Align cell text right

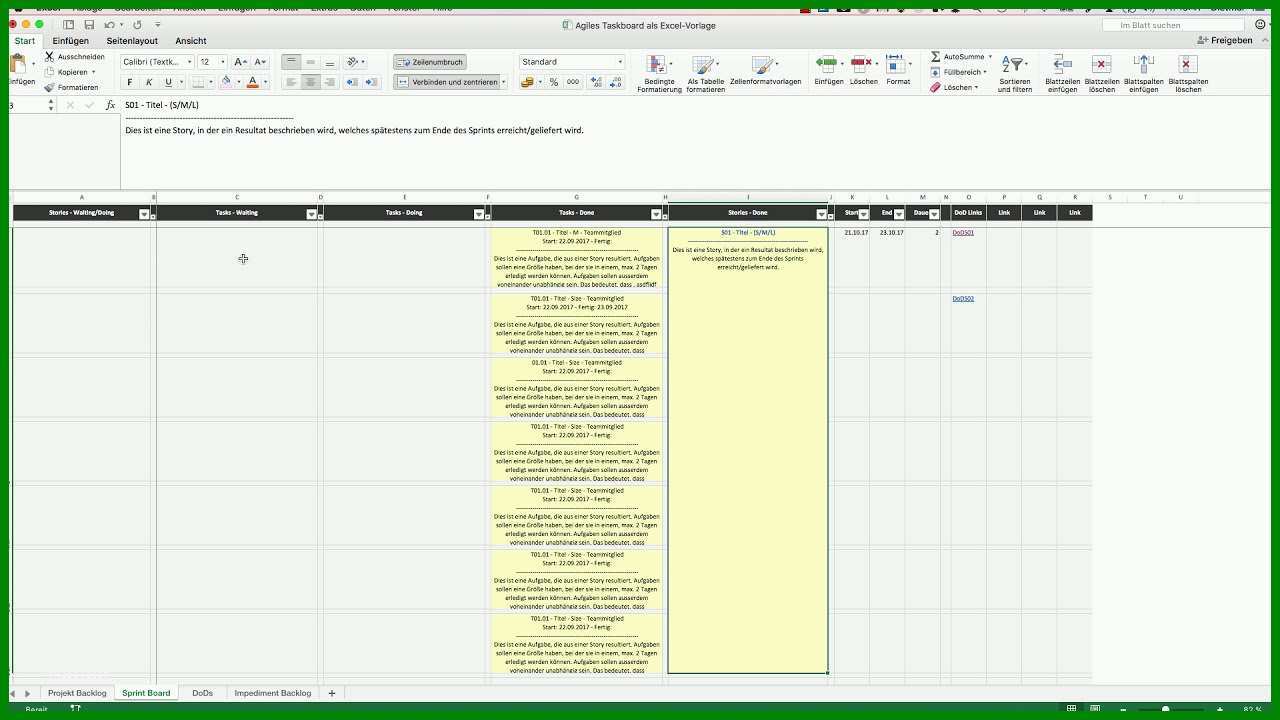330,82
